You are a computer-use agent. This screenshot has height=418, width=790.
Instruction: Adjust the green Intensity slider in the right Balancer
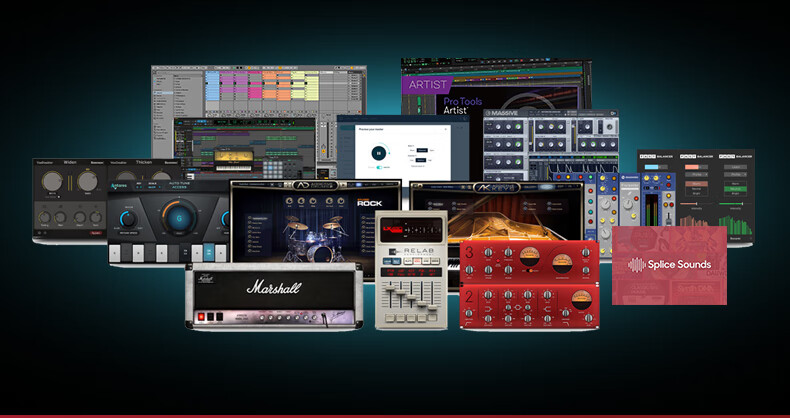(735, 203)
